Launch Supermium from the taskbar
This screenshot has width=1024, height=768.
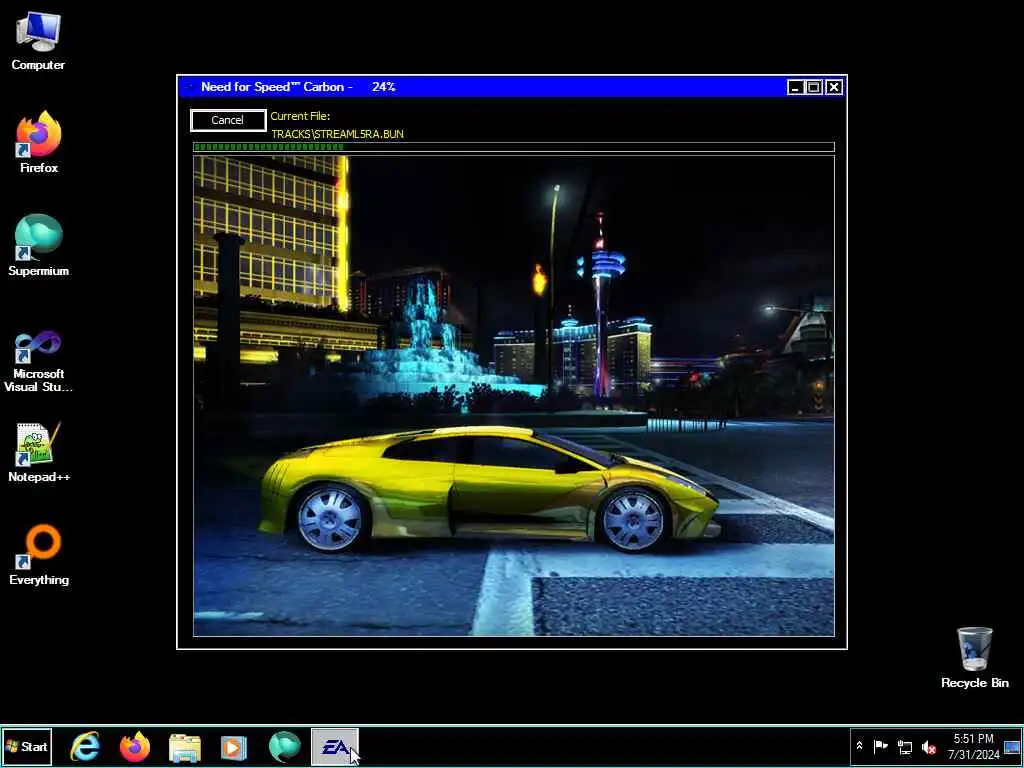point(284,746)
